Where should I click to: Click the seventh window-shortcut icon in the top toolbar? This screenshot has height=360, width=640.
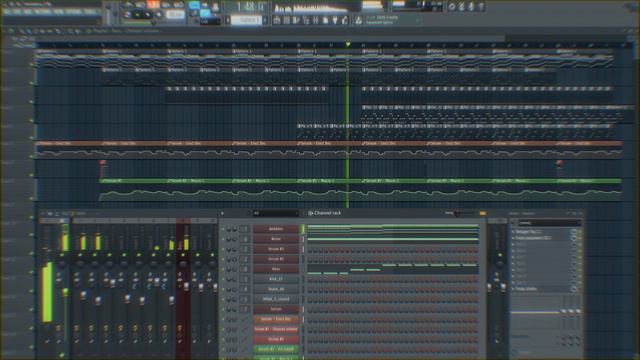pyautogui.click(x=335, y=20)
